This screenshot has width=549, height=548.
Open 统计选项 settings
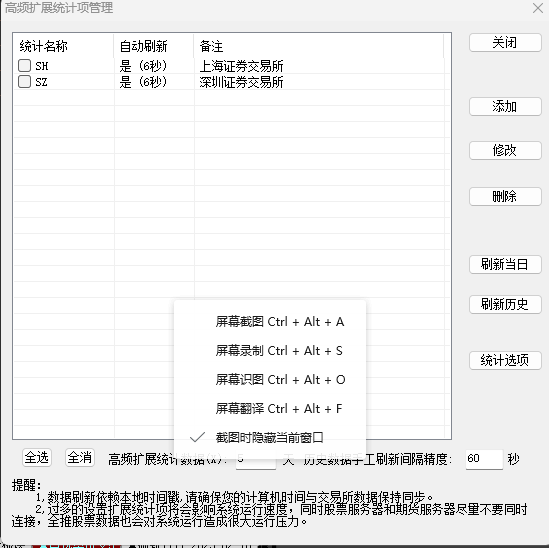(505, 360)
